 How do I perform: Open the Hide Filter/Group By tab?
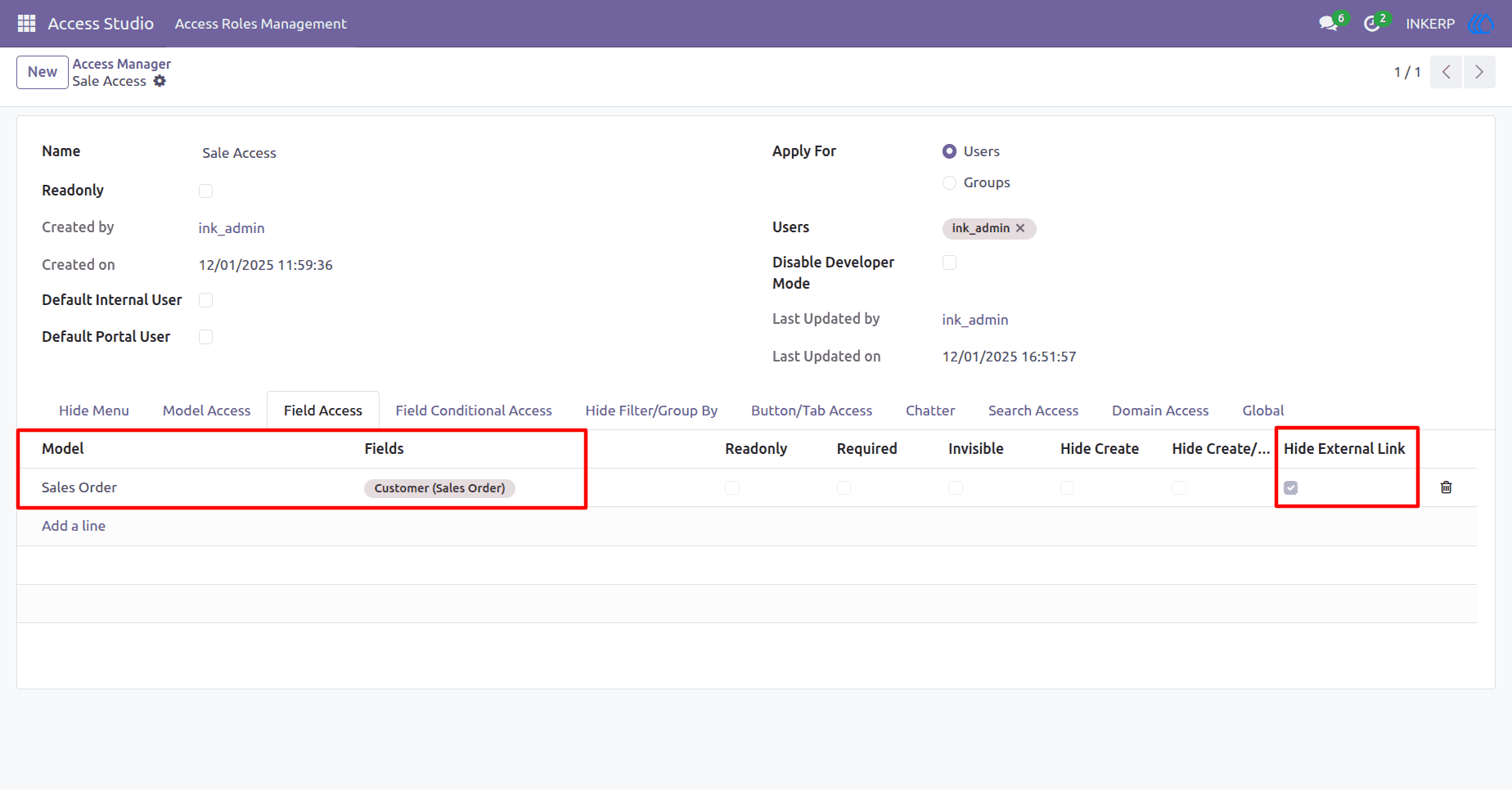pos(651,411)
